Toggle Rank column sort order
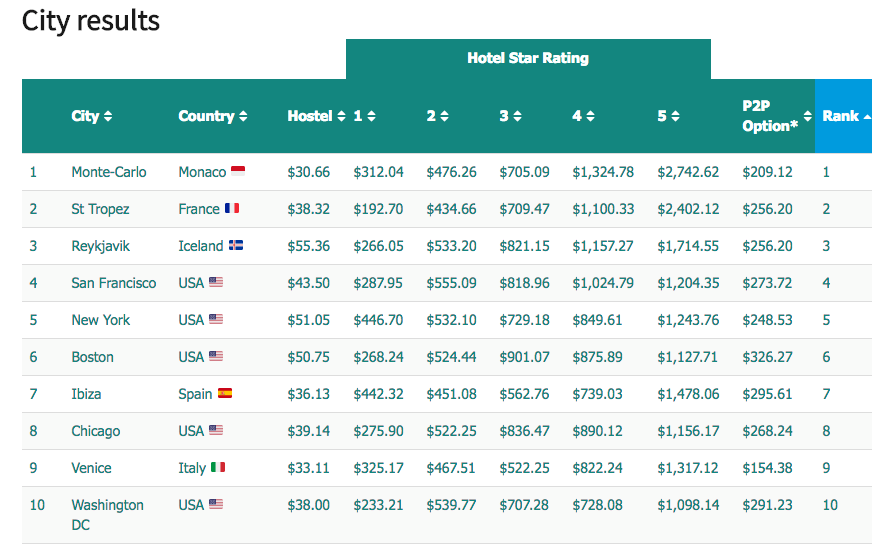Image resolution: width=891 pixels, height=550 pixels. point(843,116)
